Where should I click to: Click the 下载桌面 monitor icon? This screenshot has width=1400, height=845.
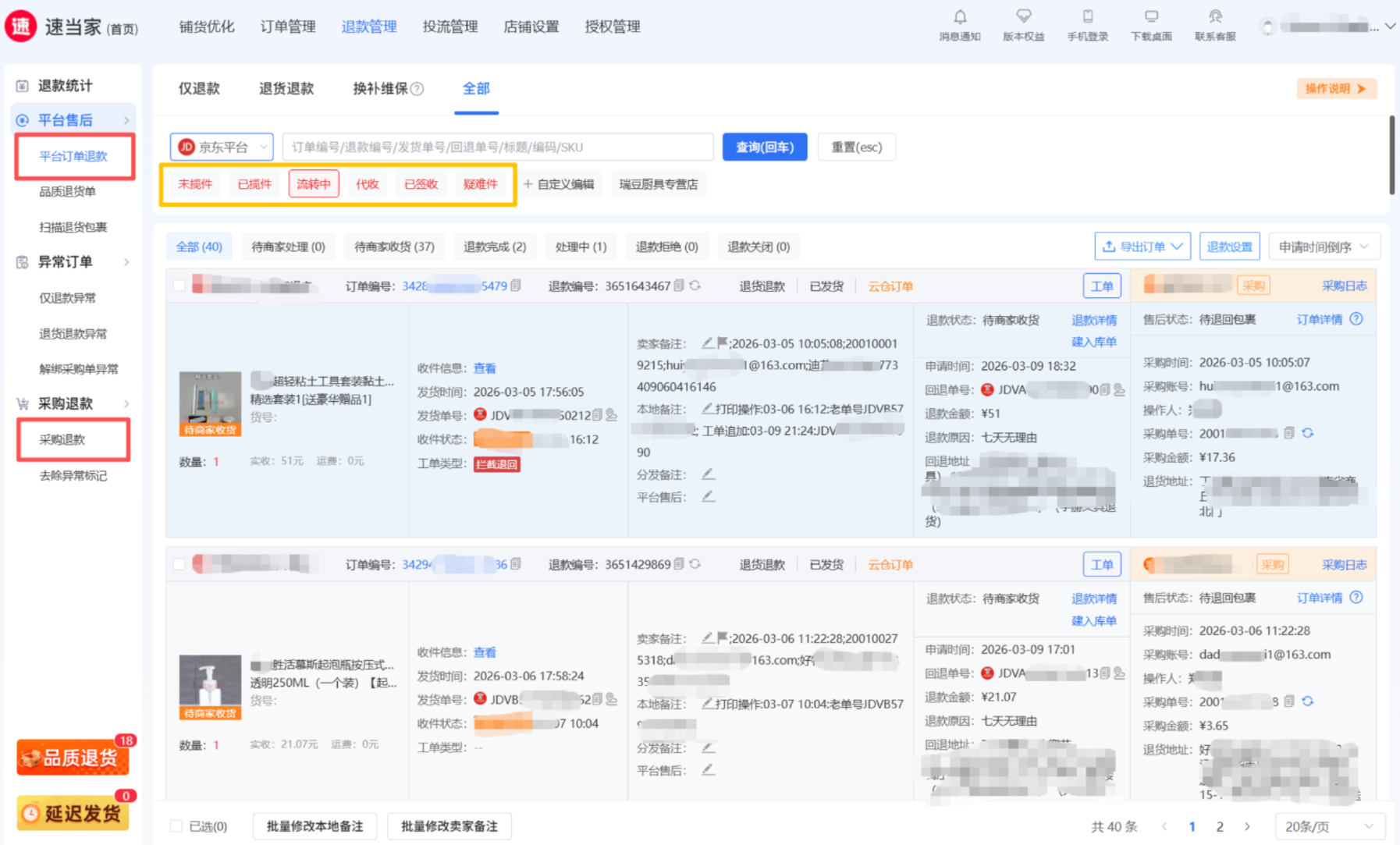[1151, 17]
